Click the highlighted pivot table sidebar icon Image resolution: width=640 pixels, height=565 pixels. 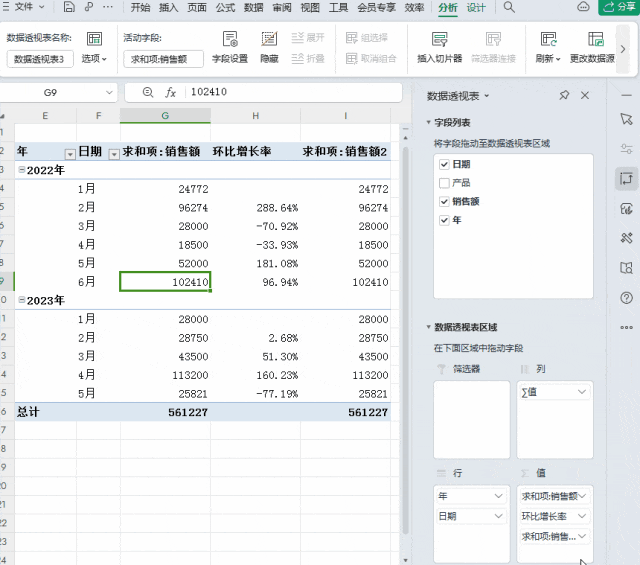[x=627, y=178]
